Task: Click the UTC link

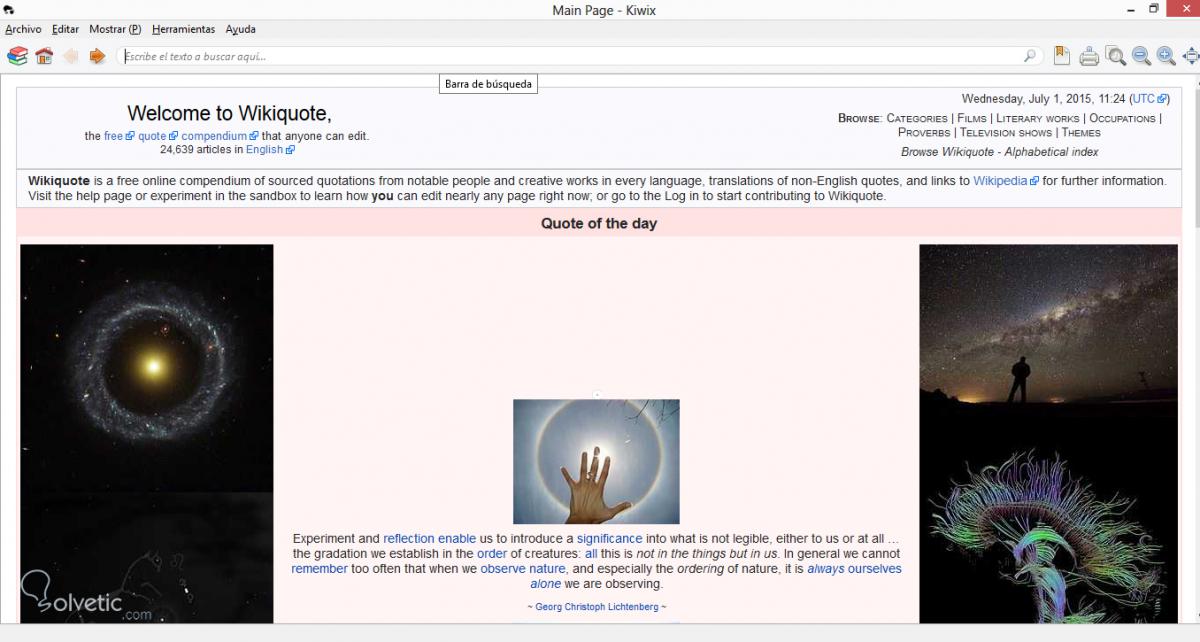Action: click(x=1145, y=99)
